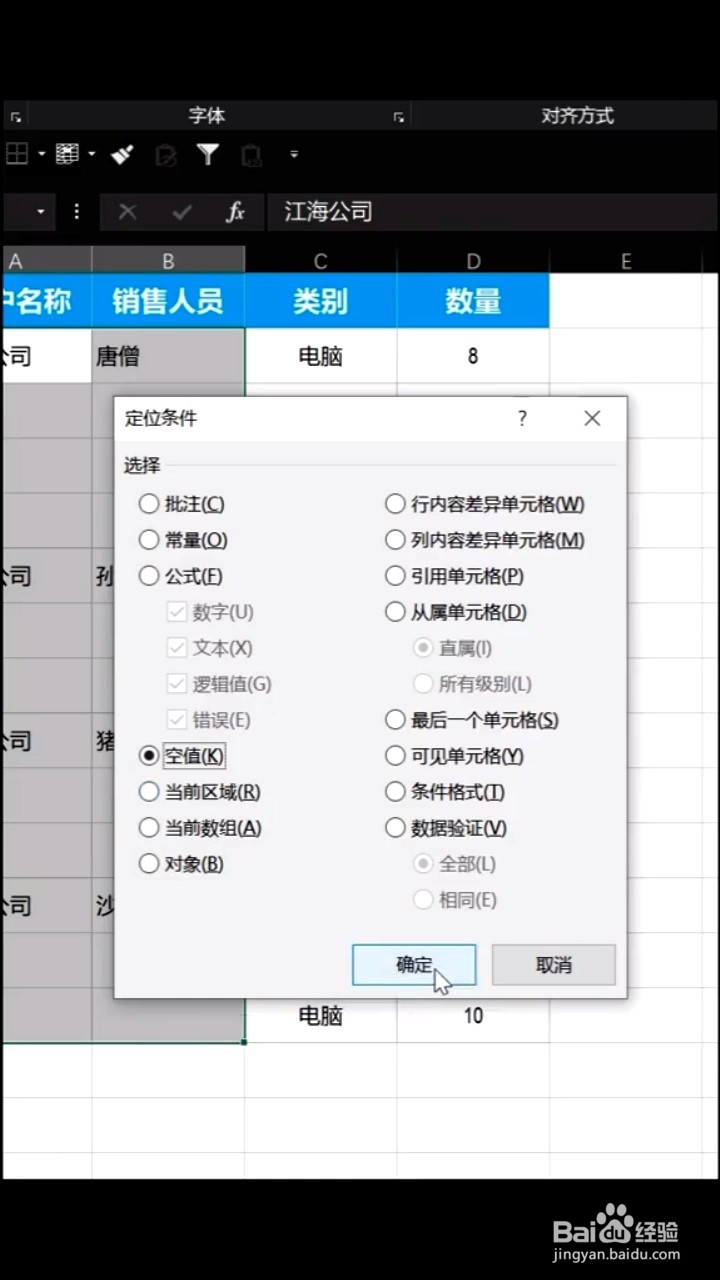Select the 常量(O) radio option
720x1280 pixels.
183,540
